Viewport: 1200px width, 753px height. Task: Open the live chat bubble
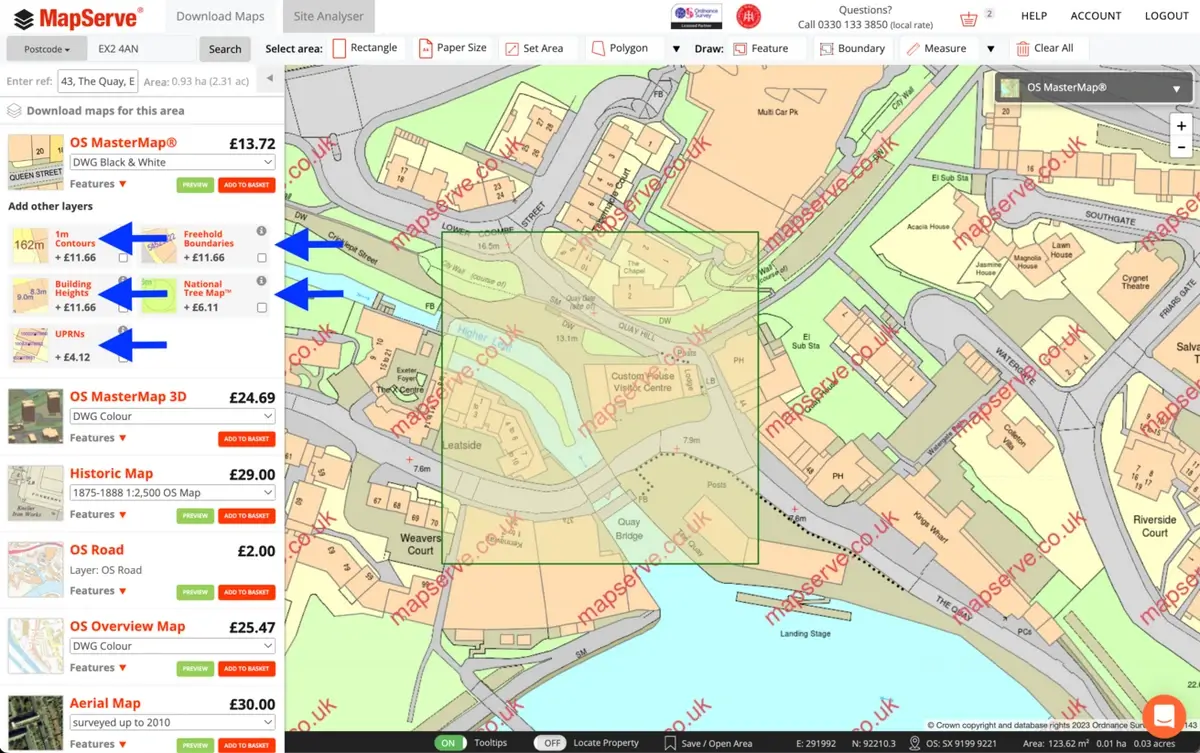click(1163, 715)
